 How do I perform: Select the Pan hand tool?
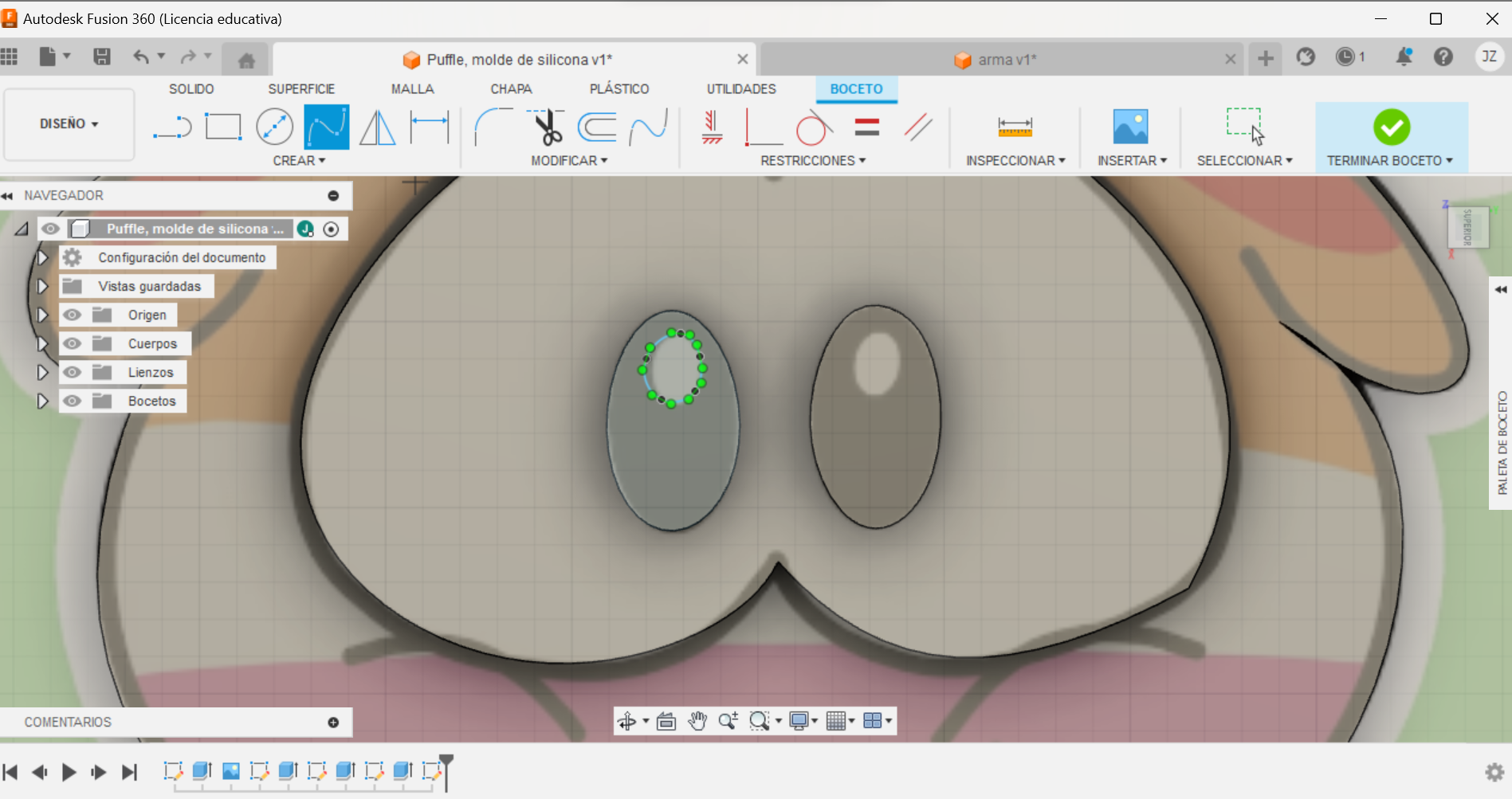pos(697,721)
